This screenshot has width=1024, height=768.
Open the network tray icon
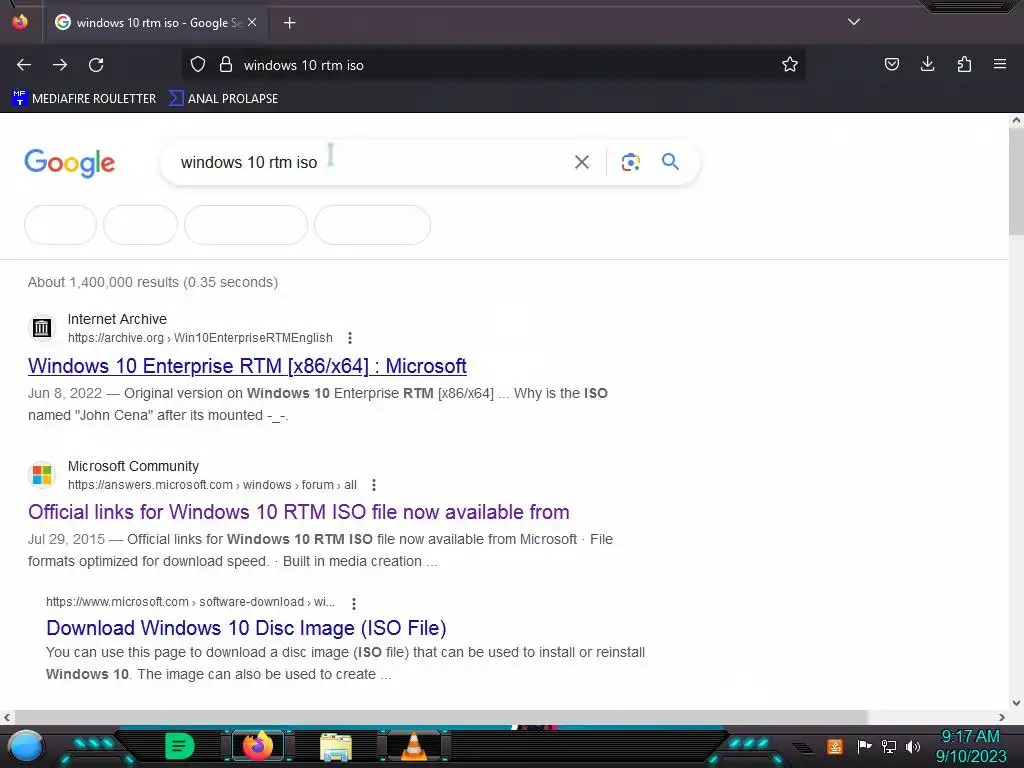click(889, 746)
